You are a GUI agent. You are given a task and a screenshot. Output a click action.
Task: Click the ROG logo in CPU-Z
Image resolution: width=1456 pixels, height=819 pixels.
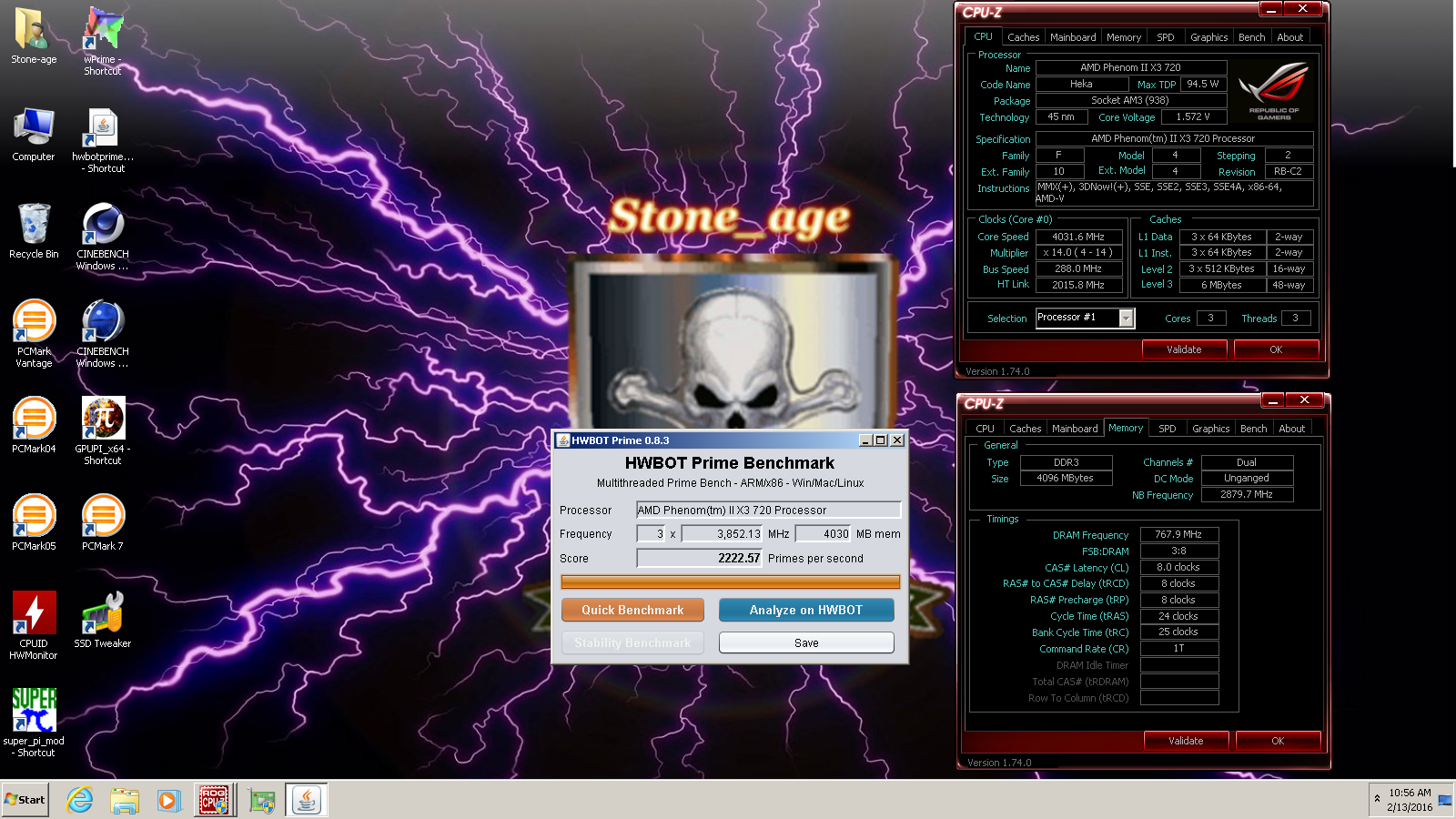(x=1274, y=91)
